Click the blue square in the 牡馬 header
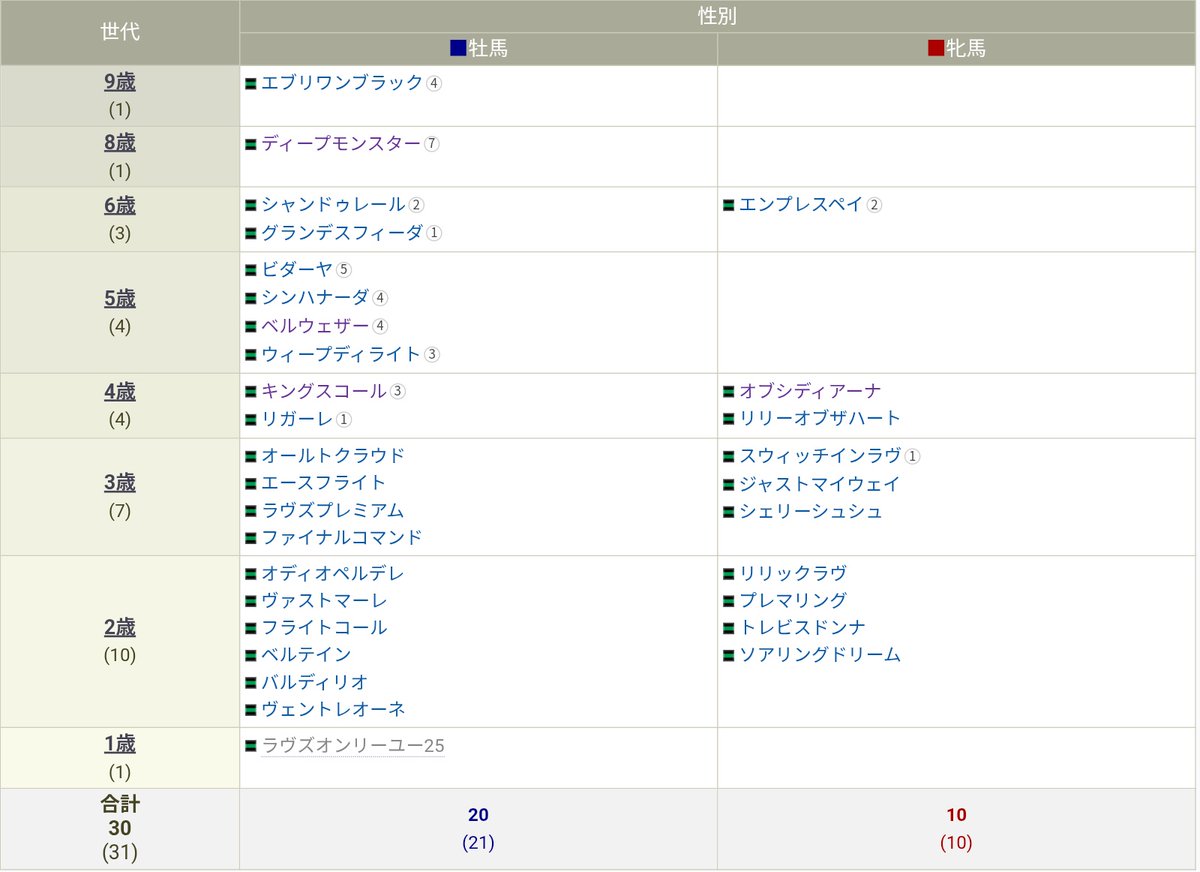Viewport: 1200px width, 872px height. [x=458, y=48]
